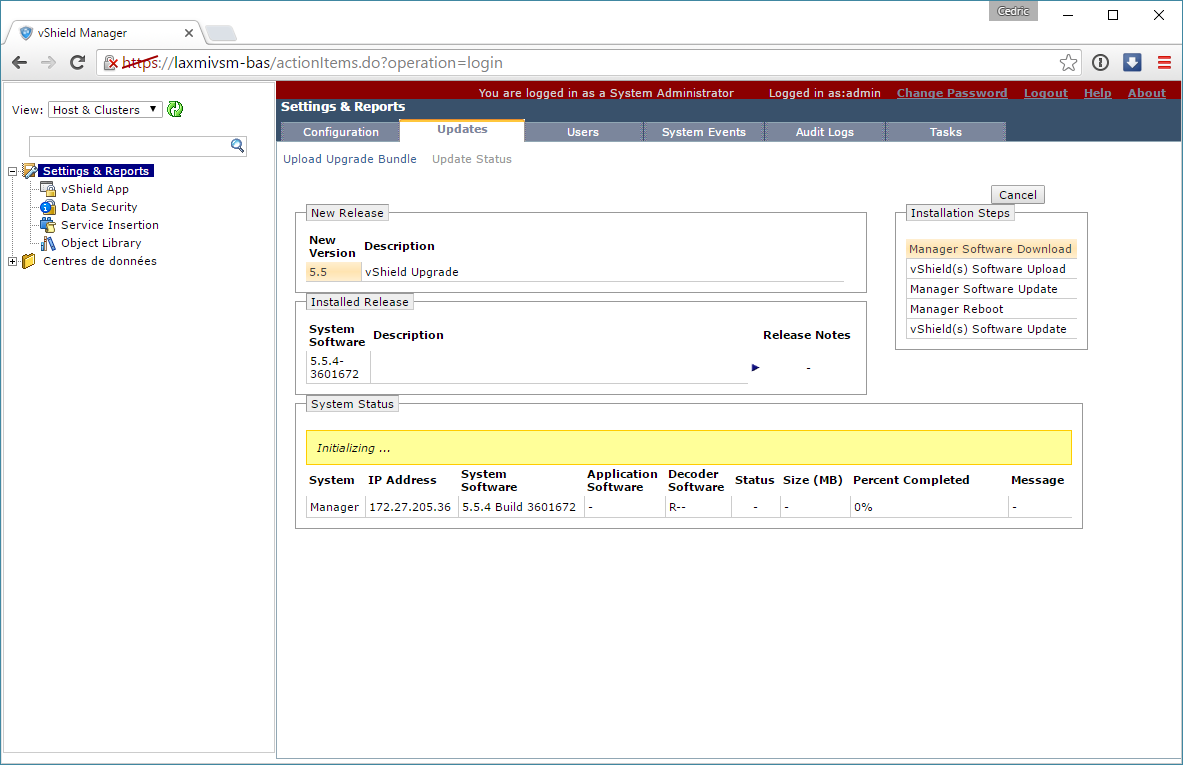The height and width of the screenshot is (765, 1183).
Task: Click Upload Upgrade Bundle link
Action: [x=350, y=159]
